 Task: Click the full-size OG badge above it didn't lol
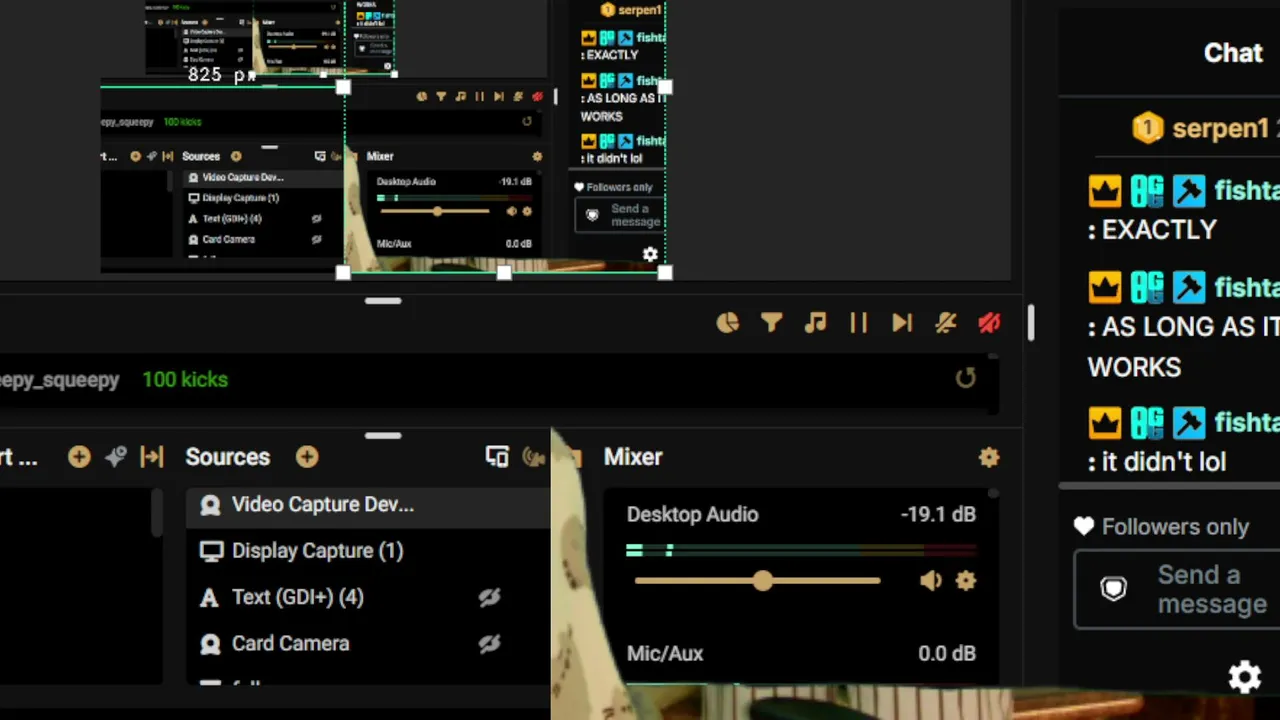(x=1147, y=423)
